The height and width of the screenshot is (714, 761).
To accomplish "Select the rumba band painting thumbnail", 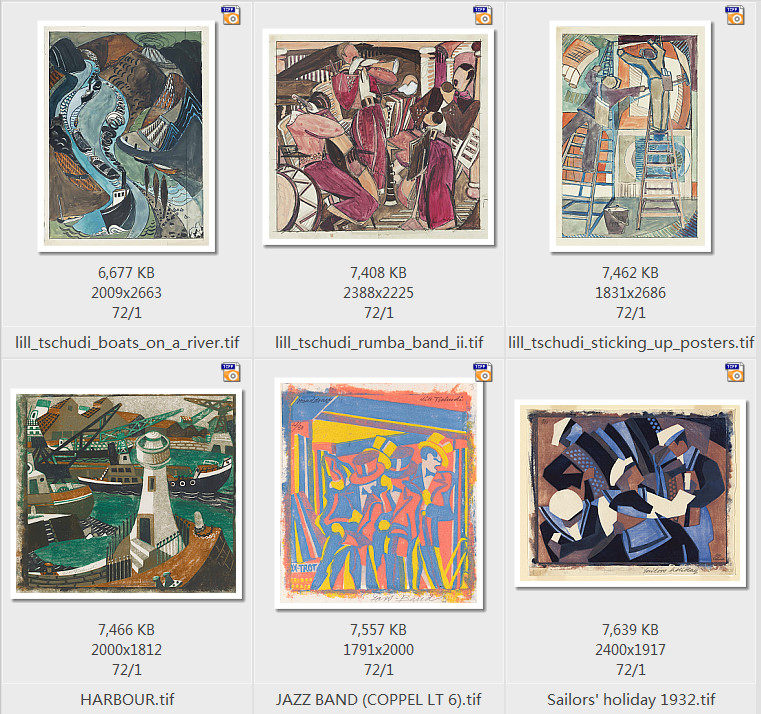I will 379,137.
